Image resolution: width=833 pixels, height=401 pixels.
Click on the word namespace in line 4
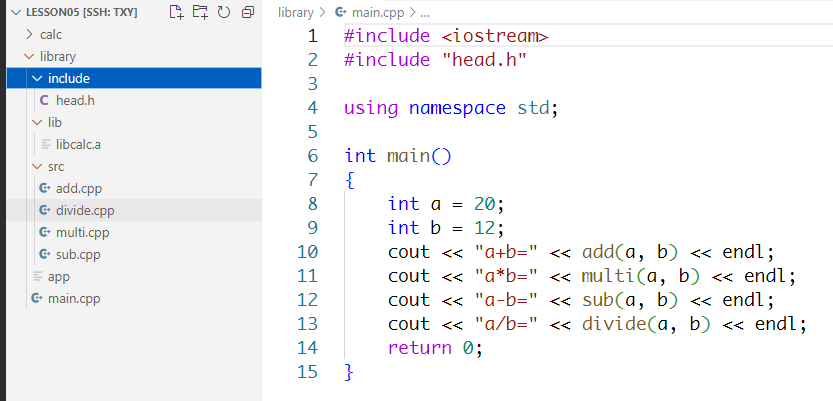point(457,108)
